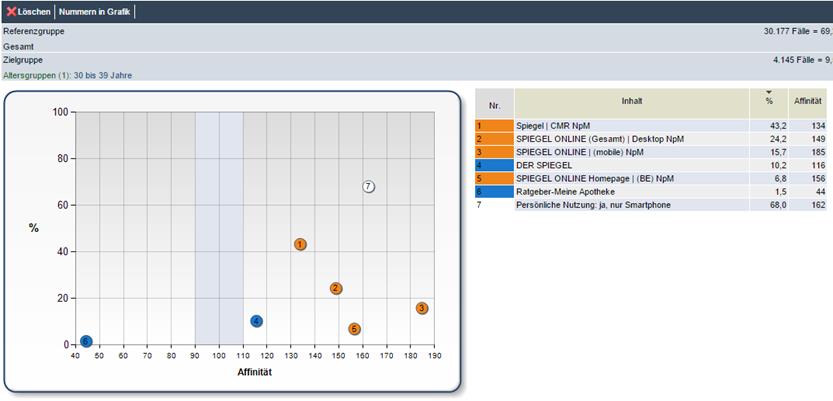Viewport: 833px width, 401px height.
Task: Click affinity value 149
Action: pyautogui.click(x=819, y=139)
